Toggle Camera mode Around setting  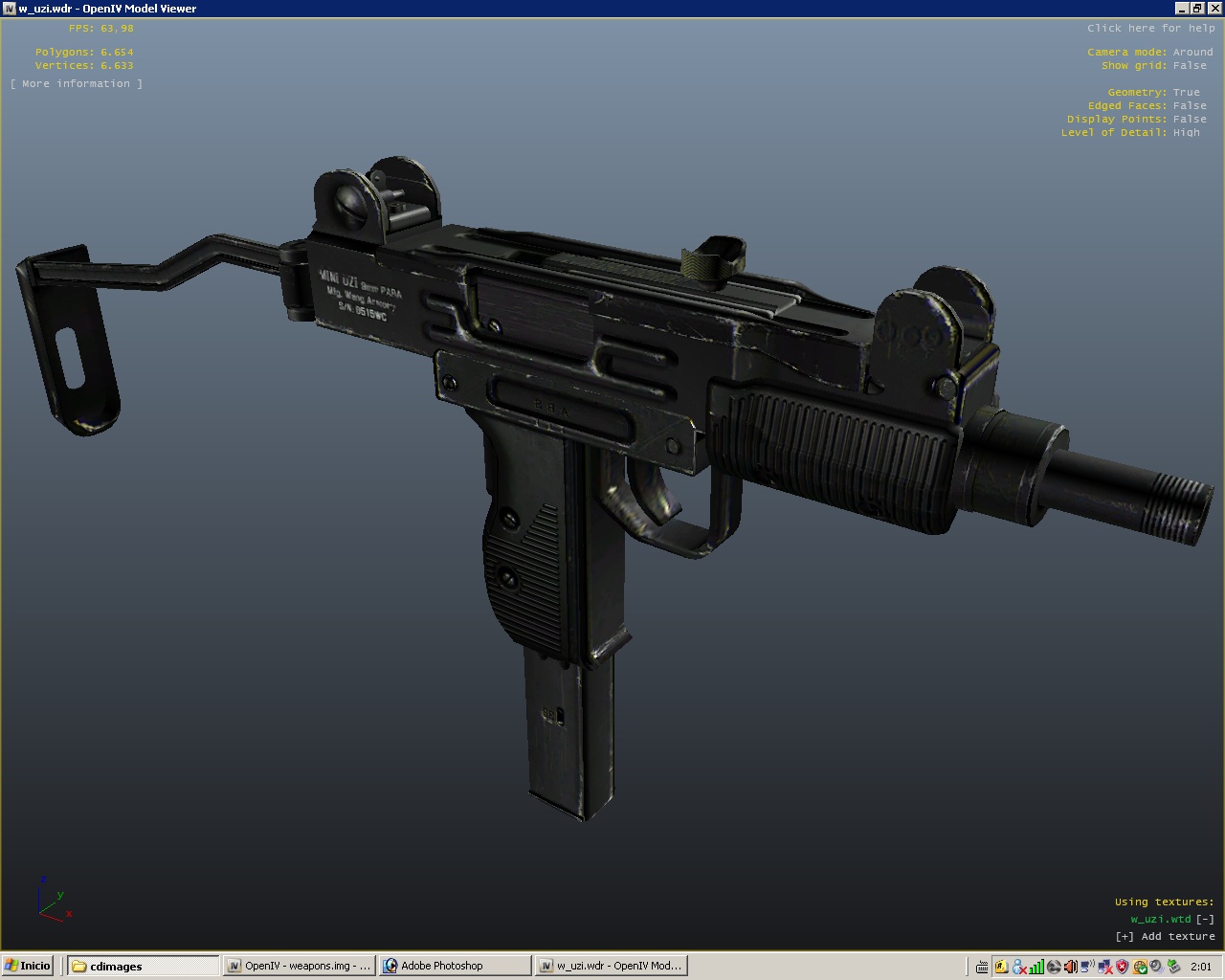[1150, 53]
